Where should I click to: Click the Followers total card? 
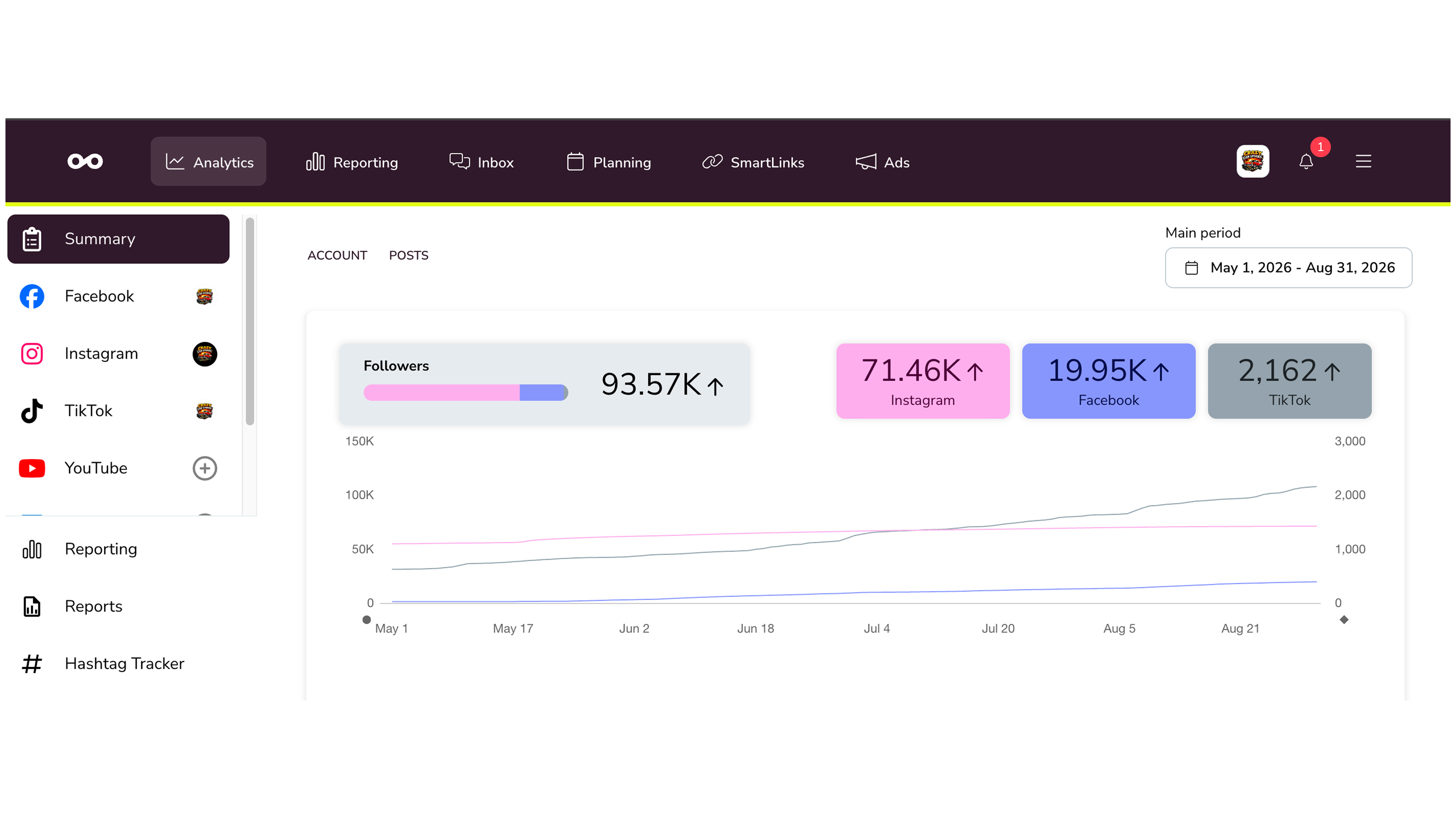pos(544,384)
